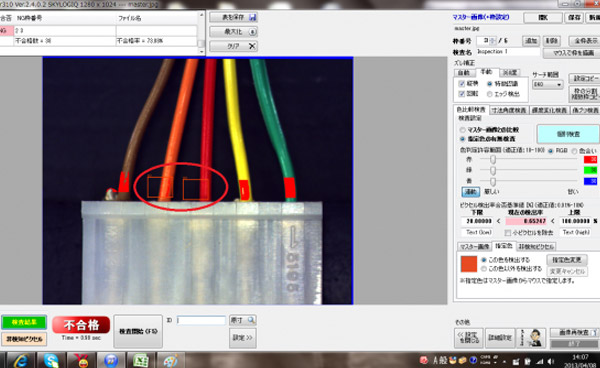600x368 pixels.
Task: Open Paint from the taskbar
Action: coord(171,360)
